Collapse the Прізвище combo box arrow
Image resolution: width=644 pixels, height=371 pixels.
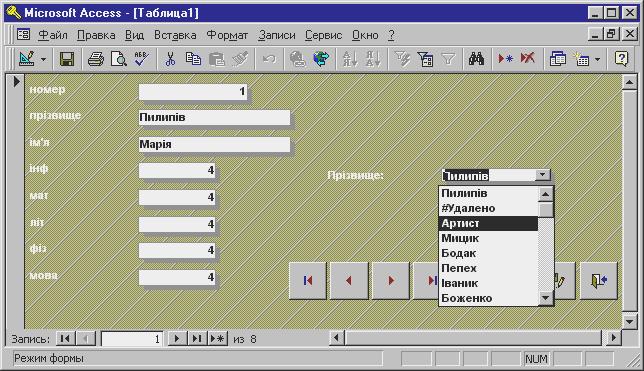pos(543,175)
